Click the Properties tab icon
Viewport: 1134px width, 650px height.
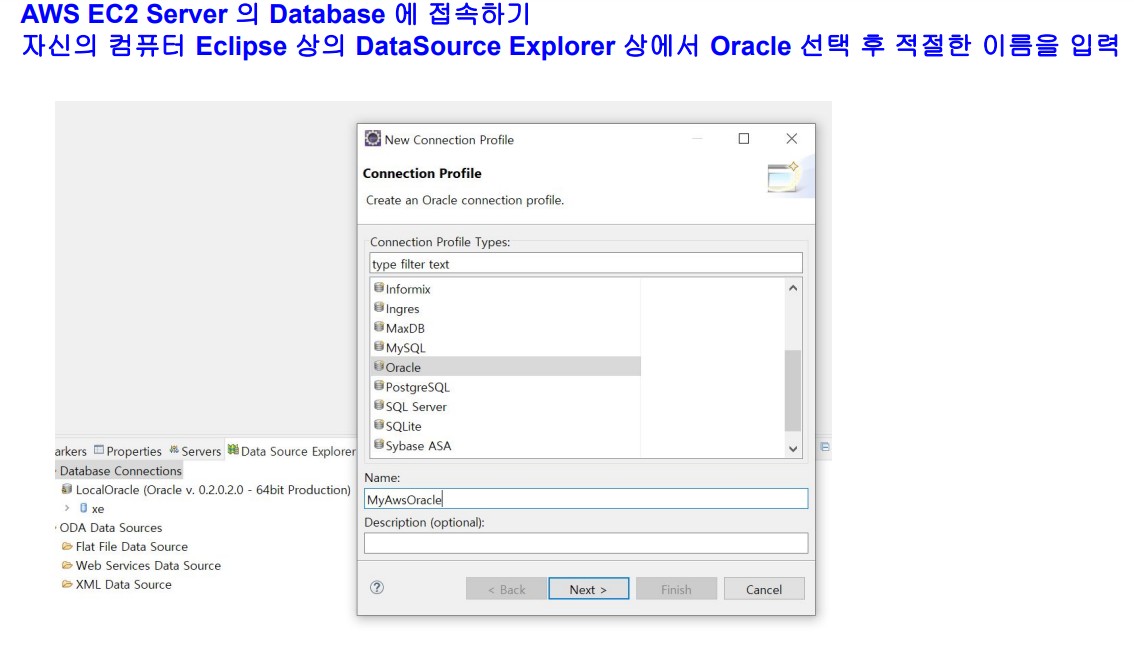(x=99, y=450)
